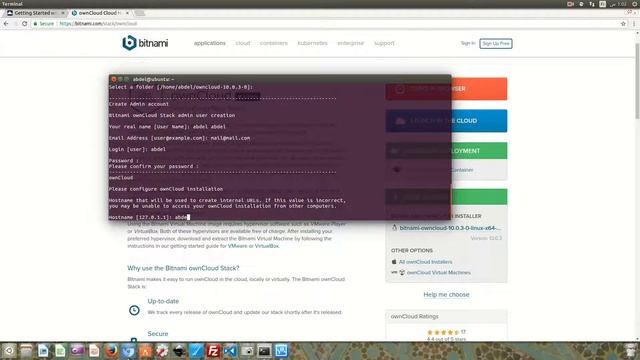This screenshot has height=360, width=640.
Task: Open the cloud nav item
Action: [x=243, y=43]
